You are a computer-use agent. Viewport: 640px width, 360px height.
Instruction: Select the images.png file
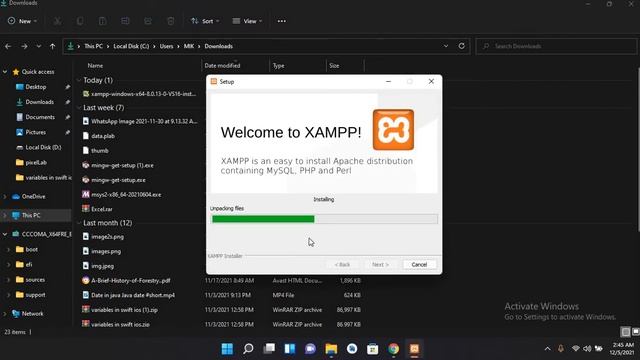[x=106, y=251]
